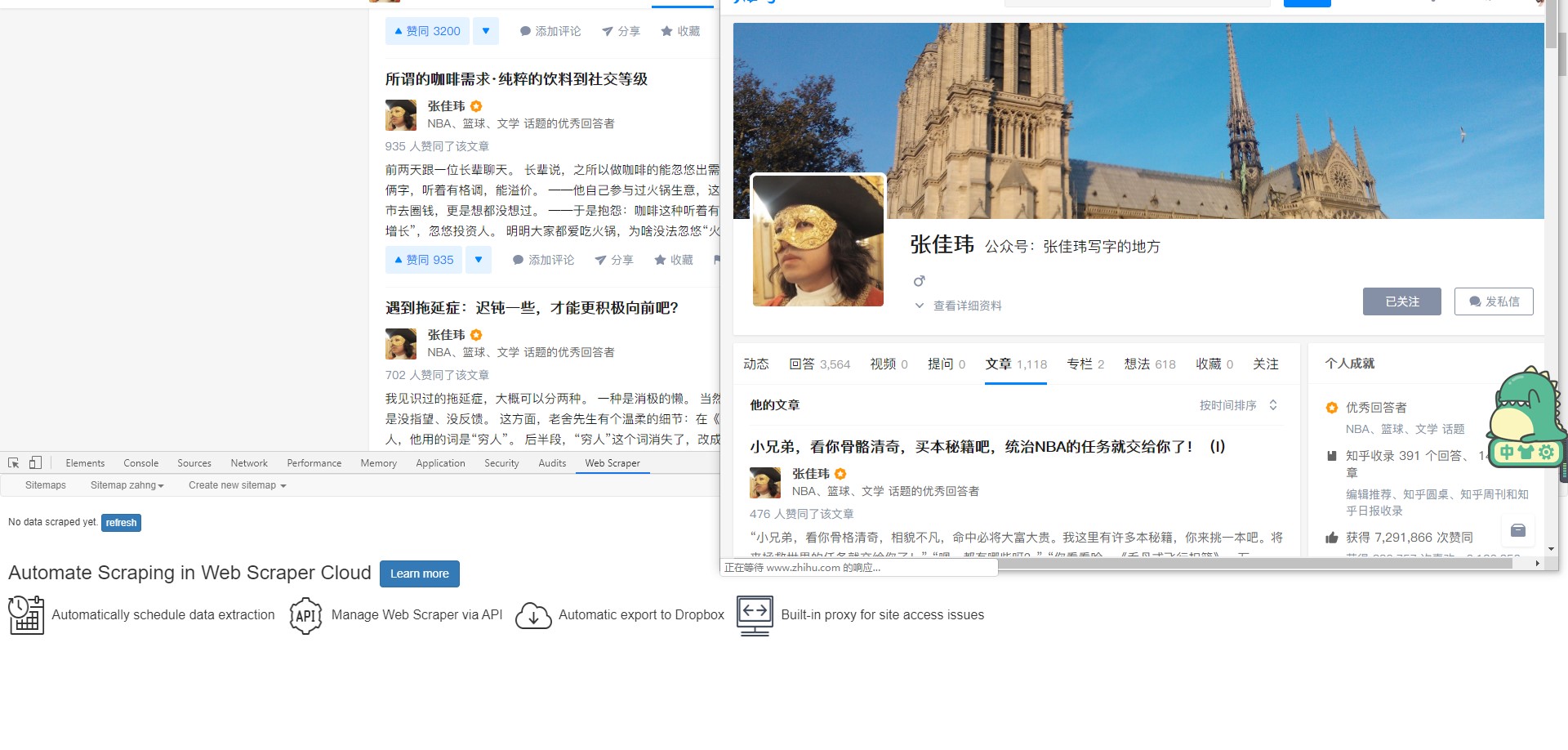Upvote with the 赞同 3200 button
Viewport: 1568px width, 750px height.
(427, 31)
